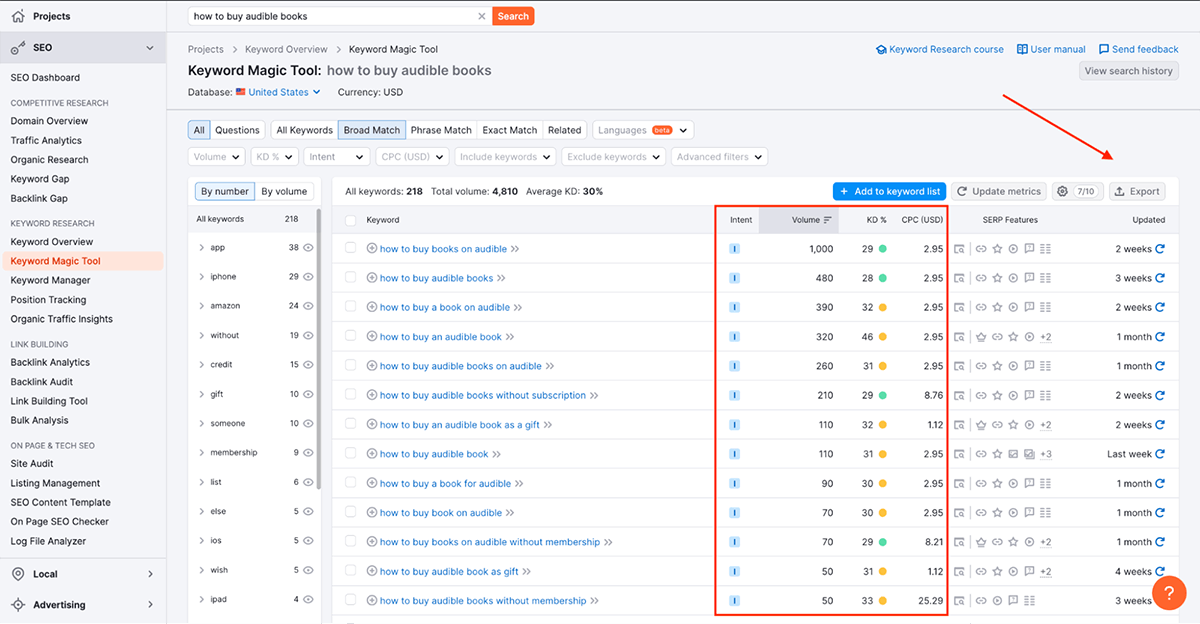Screen dimensions: 1200x624
Task: Click the User manual icon link
Action: point(1021,48)
